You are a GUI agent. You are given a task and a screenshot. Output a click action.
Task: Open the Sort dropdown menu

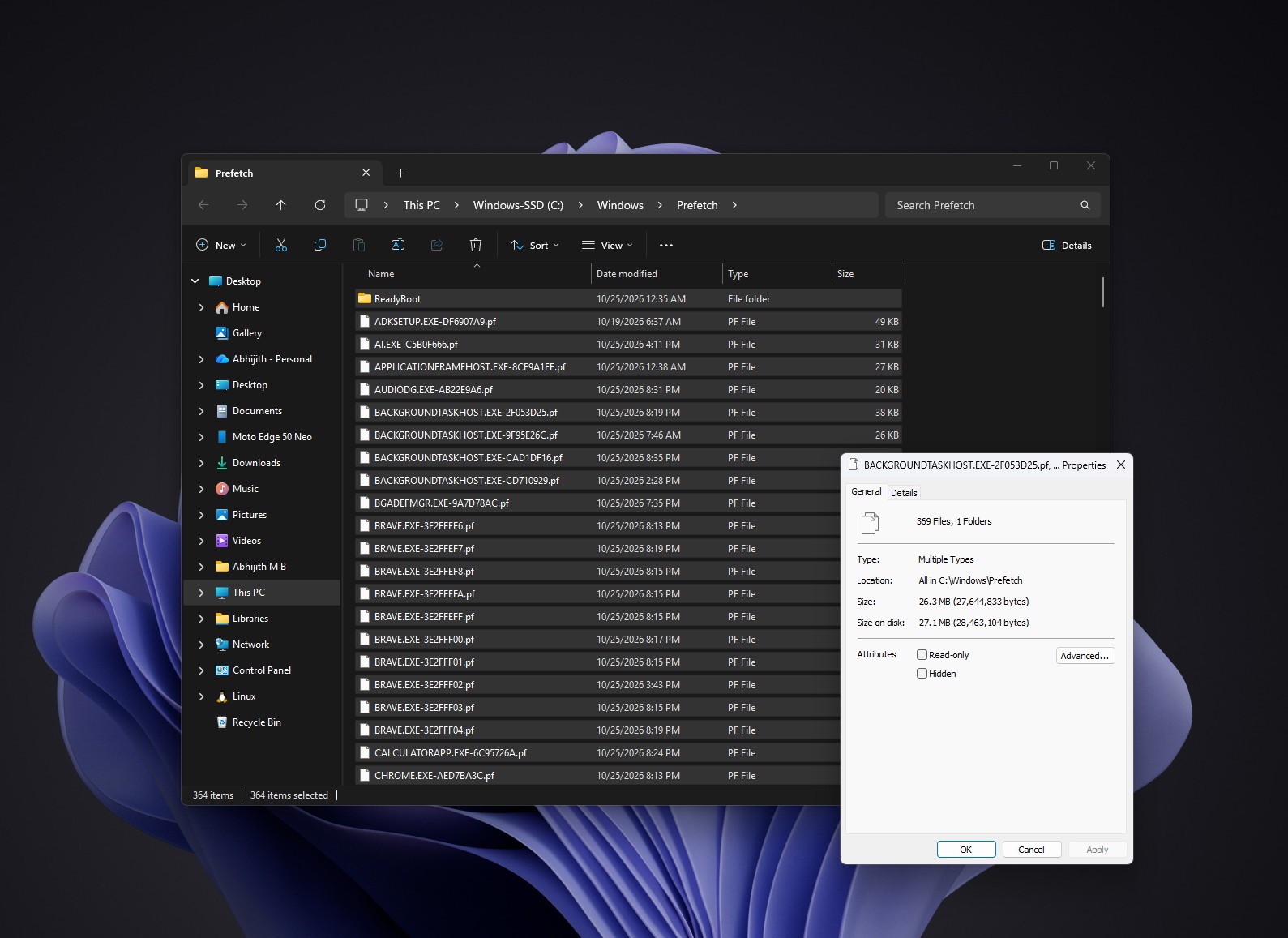coord(535,245)
